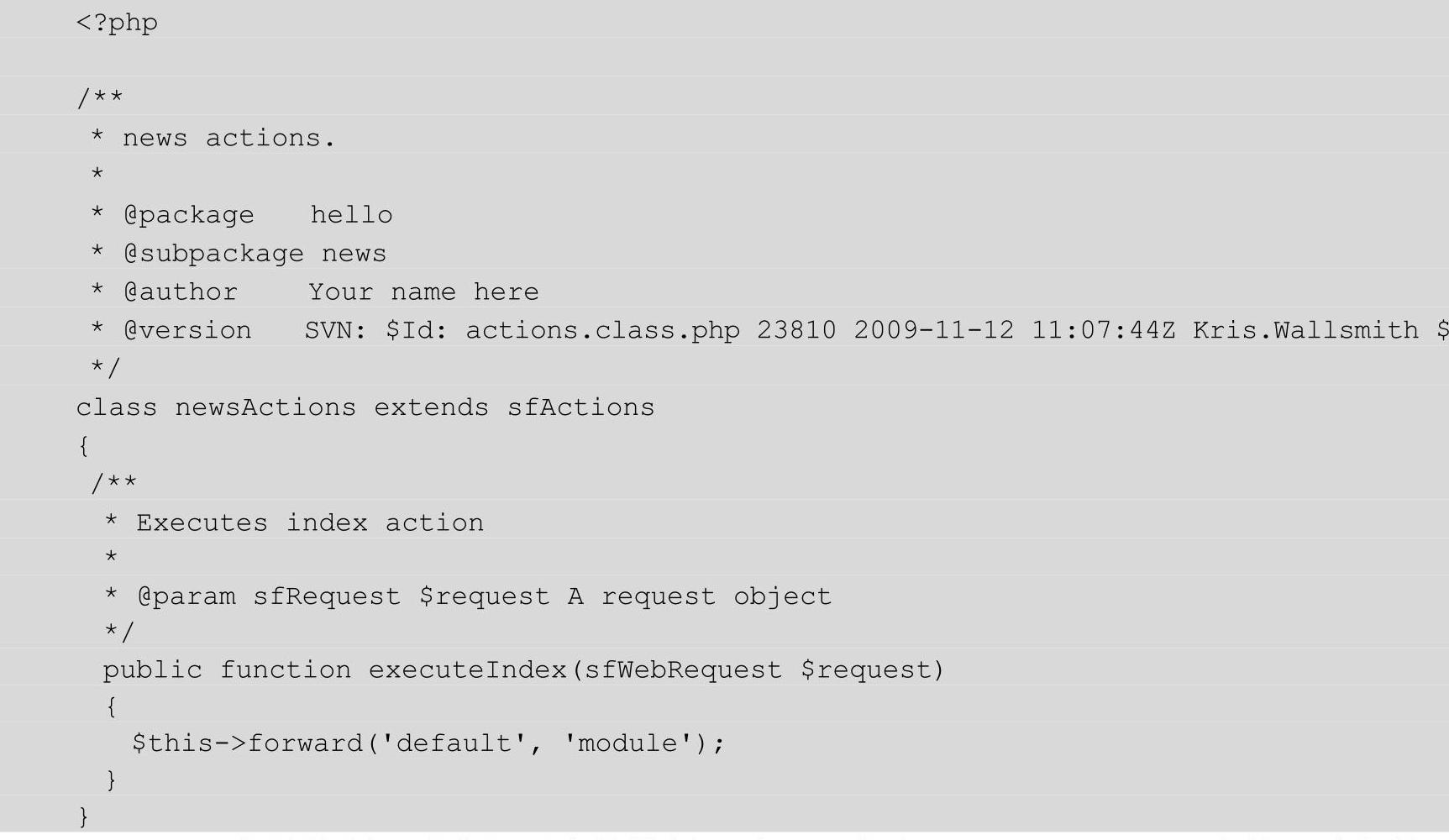Click the sfActions parent class name
Screen dimensions: 1449x840
pos(580,407)
